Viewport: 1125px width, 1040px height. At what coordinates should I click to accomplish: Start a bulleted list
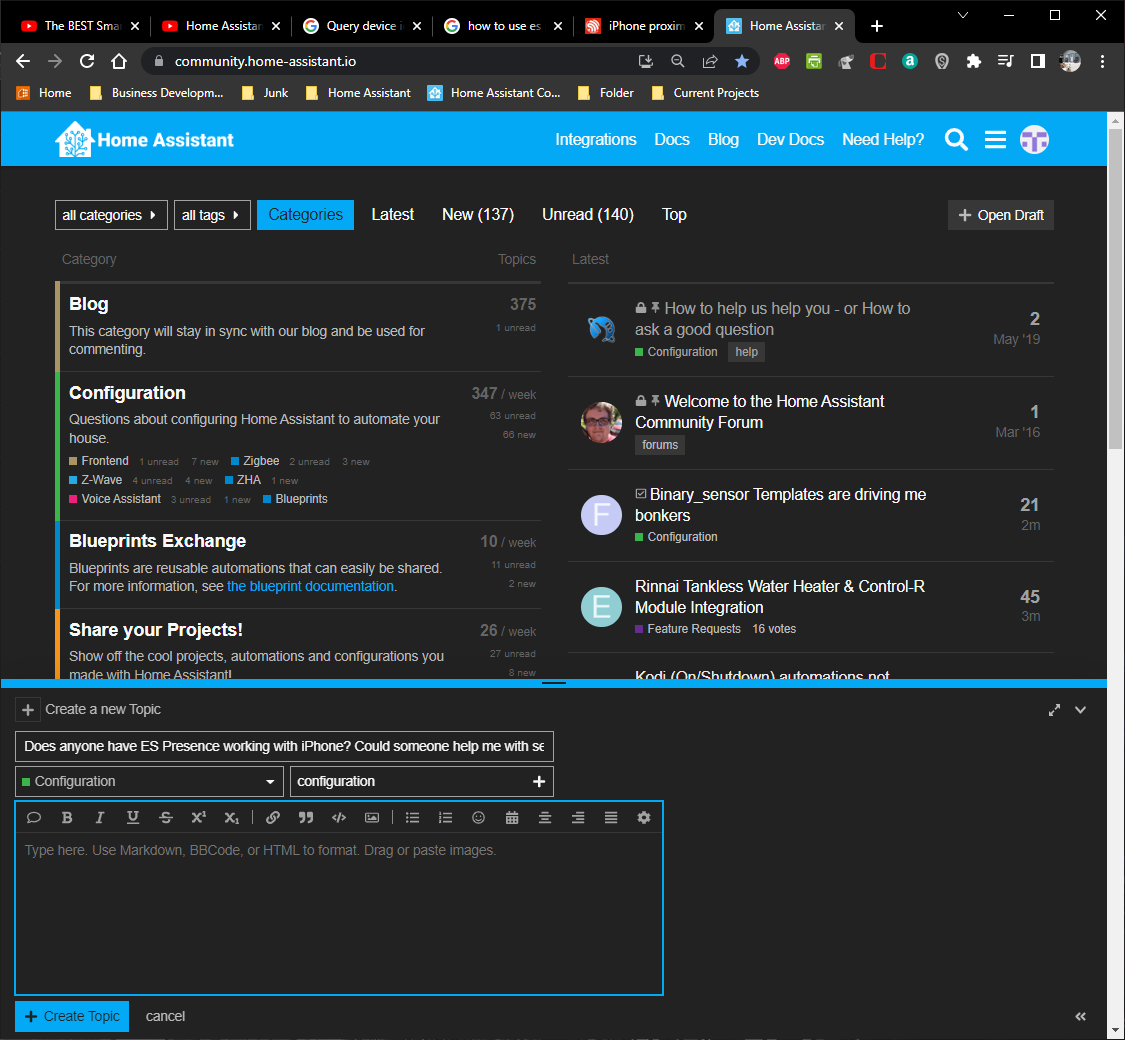[413, 818]
